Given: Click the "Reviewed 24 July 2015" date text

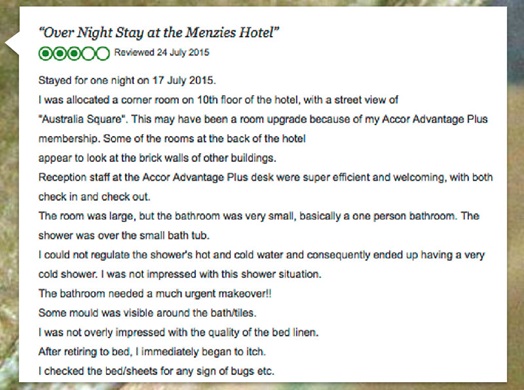Looking at the screenshot, I should pyautogui.click(x=162, y=52).
